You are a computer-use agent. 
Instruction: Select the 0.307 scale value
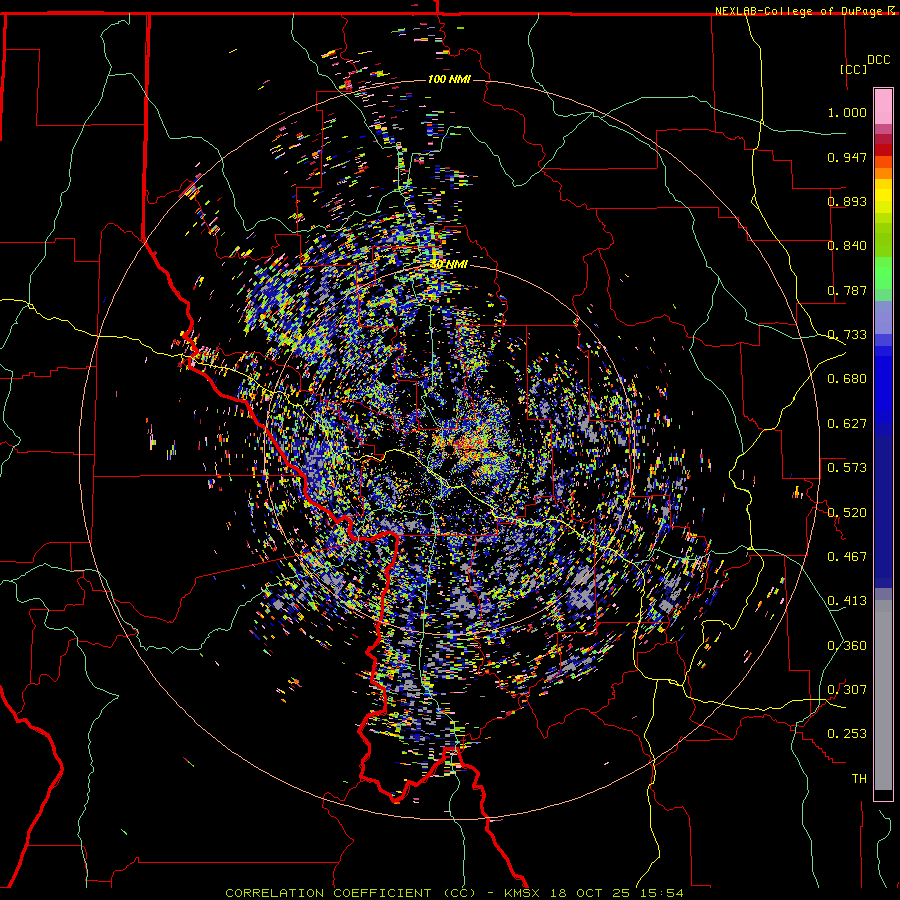click(847, 690)
